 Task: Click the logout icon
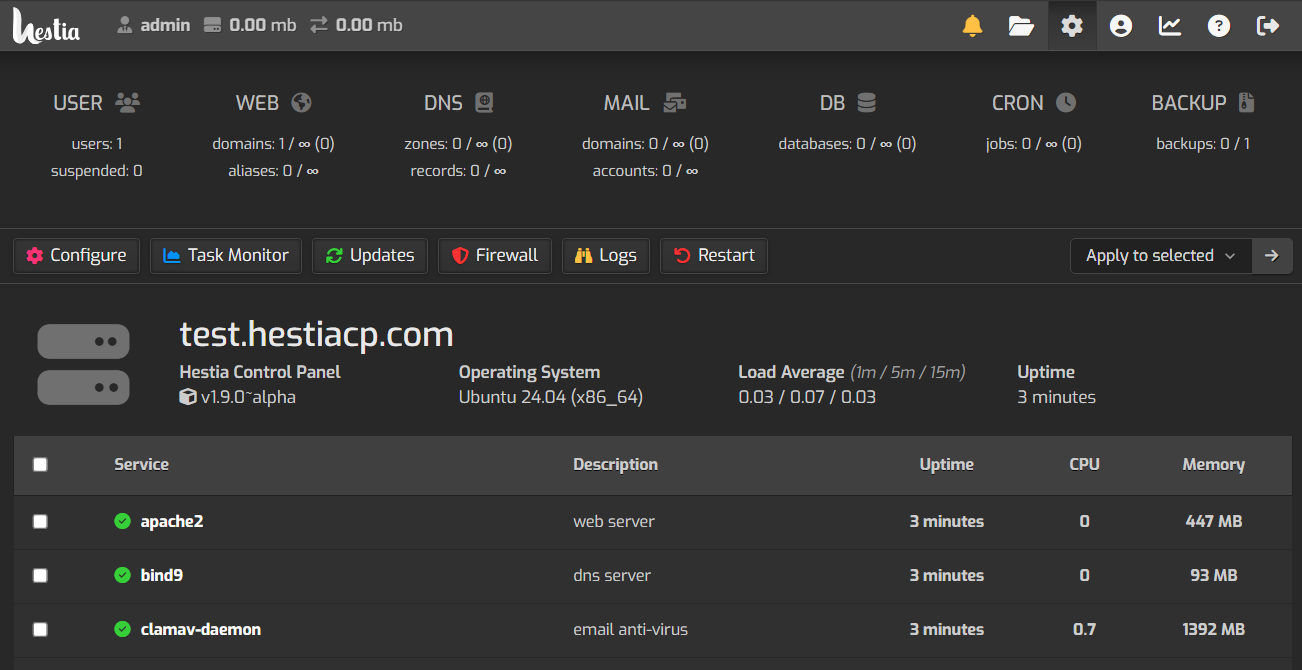[x=1268, y=26]
